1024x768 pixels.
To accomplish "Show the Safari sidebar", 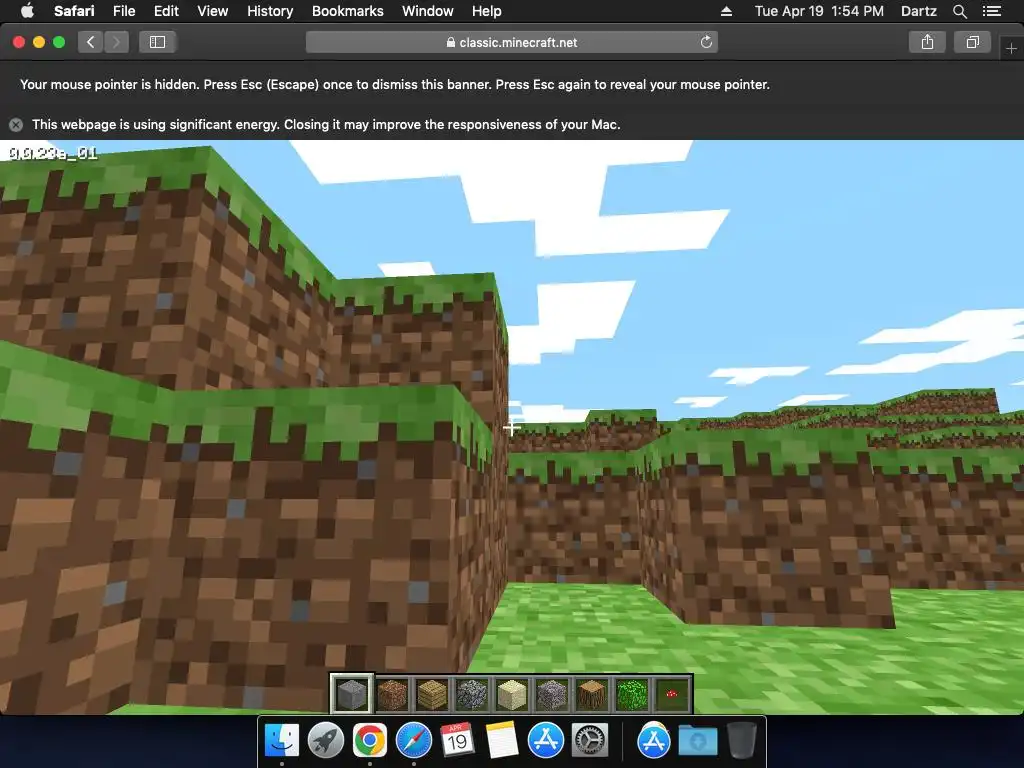I will tap(157, 42).
